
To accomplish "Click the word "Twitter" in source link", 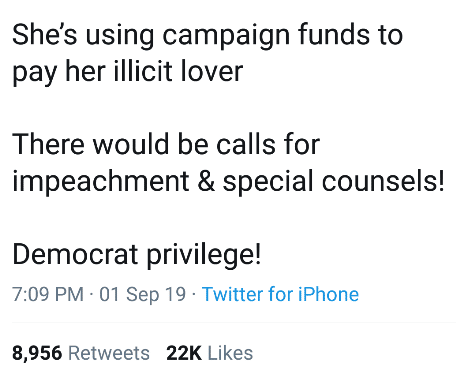I will pos(233,294).
